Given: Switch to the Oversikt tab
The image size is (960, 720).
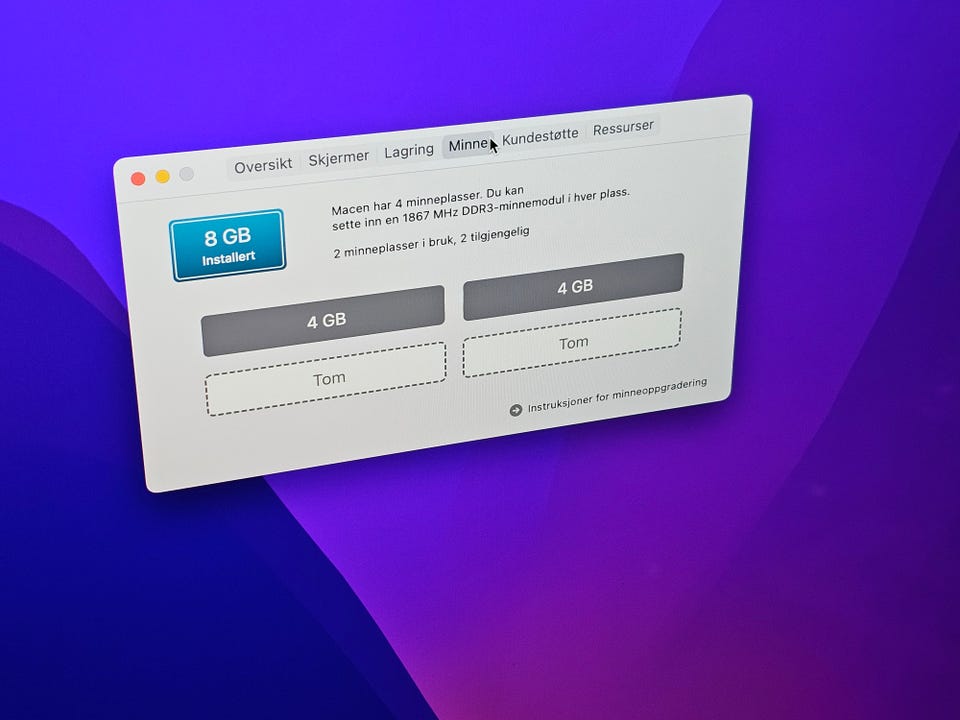Looking at the screenshot, I should 263,165.
